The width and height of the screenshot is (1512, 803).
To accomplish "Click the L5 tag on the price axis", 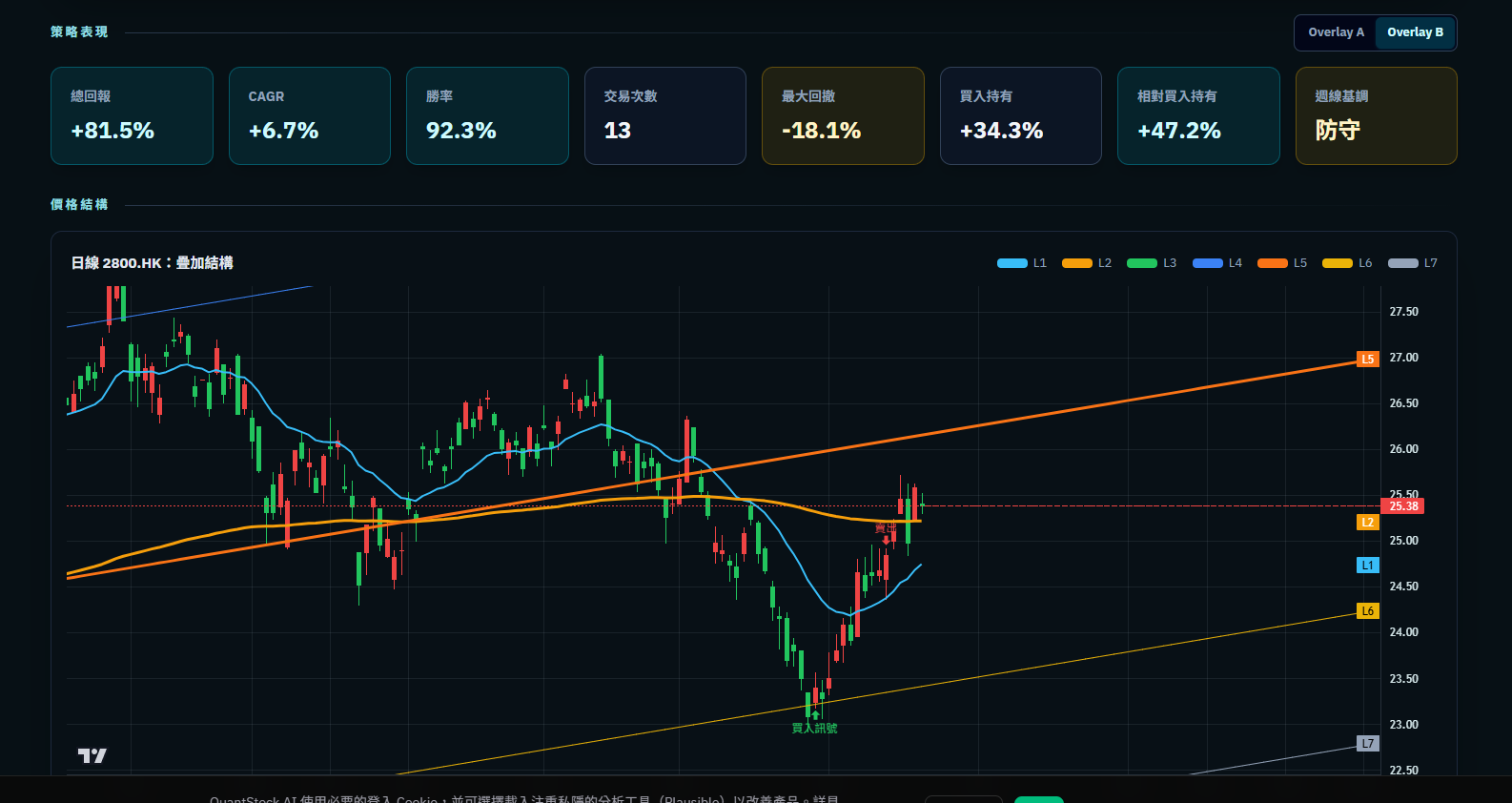I will 1368,360.
